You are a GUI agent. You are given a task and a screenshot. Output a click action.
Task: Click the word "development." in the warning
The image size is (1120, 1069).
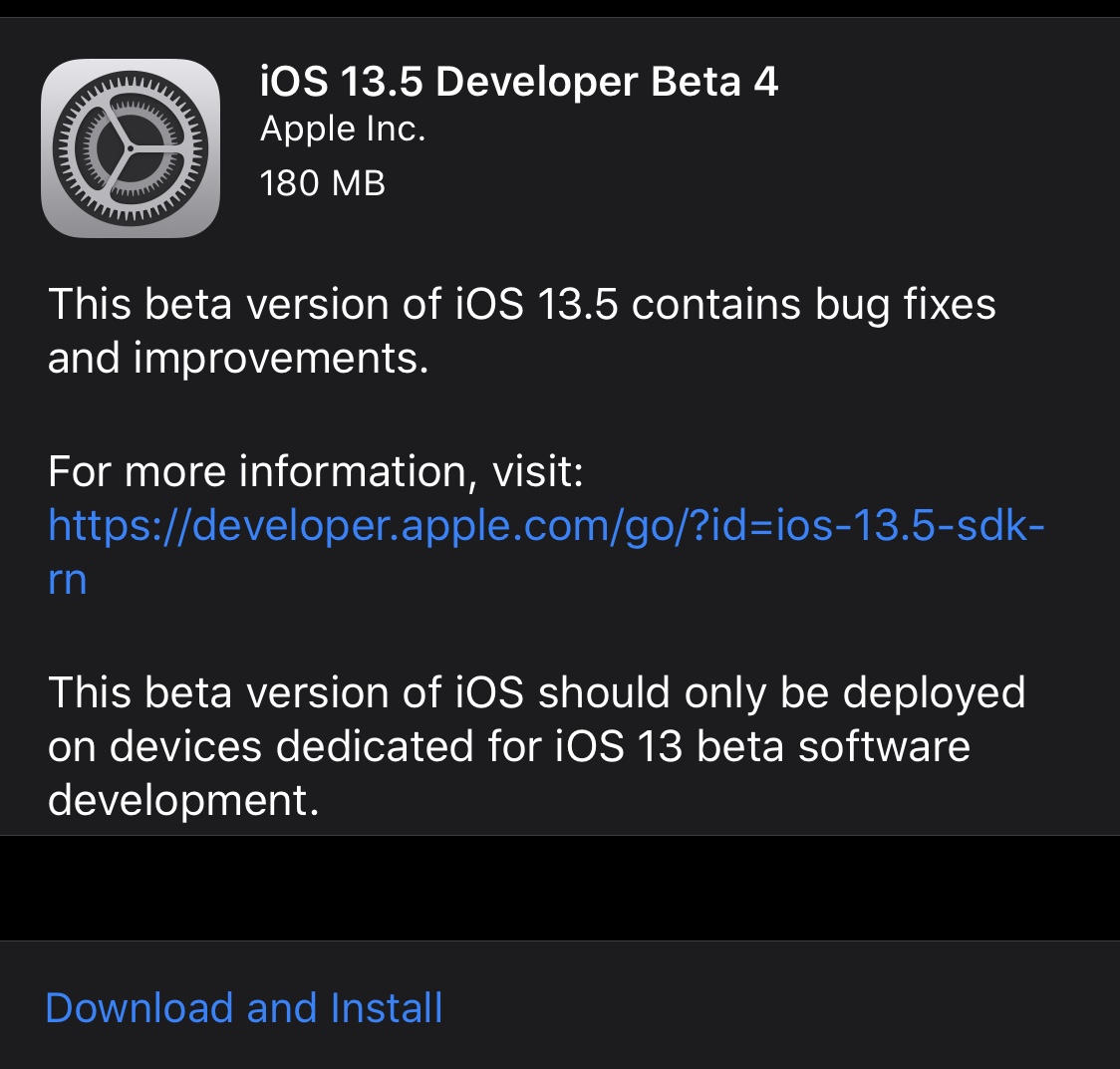click(183, 800)
